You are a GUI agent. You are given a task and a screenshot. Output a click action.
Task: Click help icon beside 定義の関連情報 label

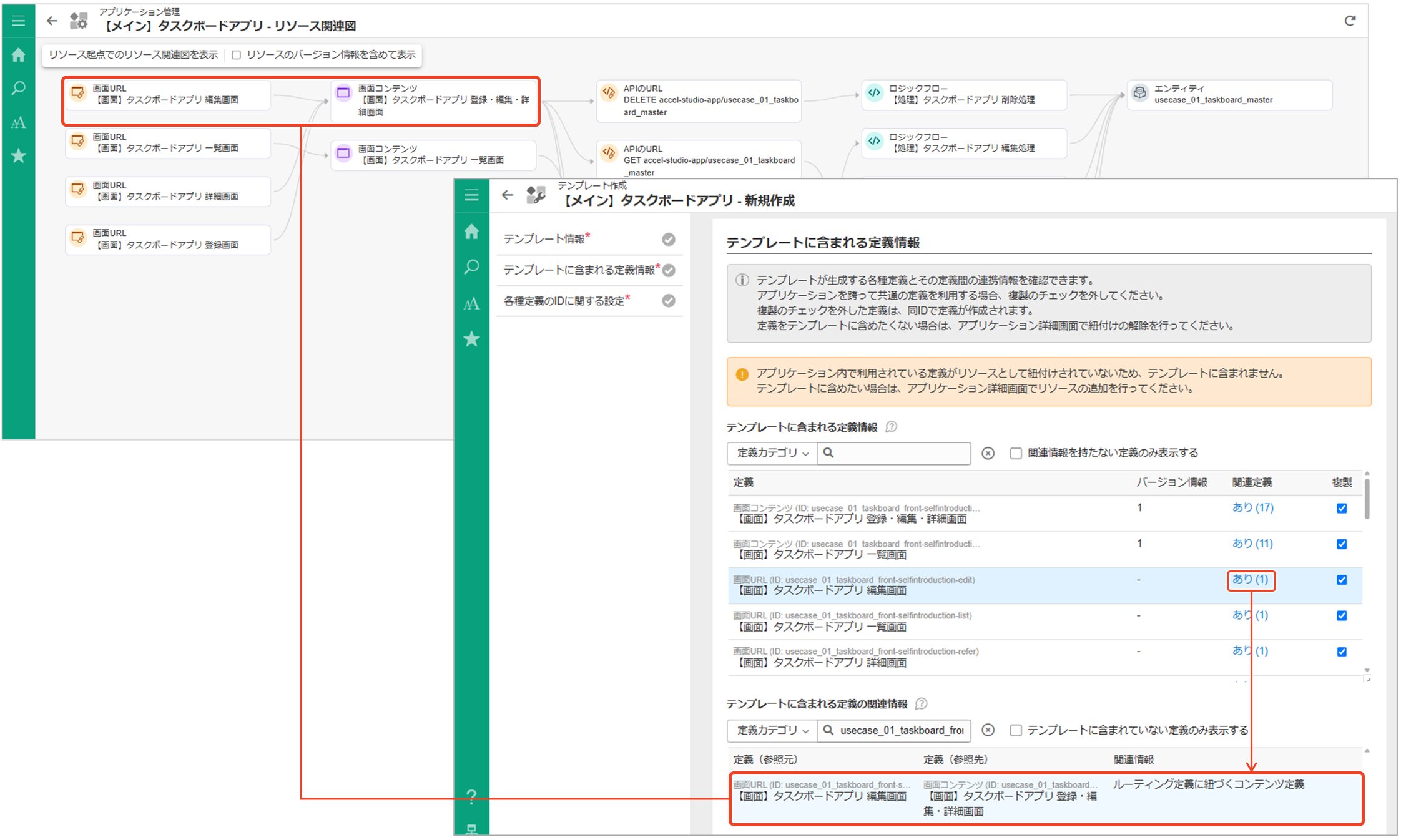[921, 704]
